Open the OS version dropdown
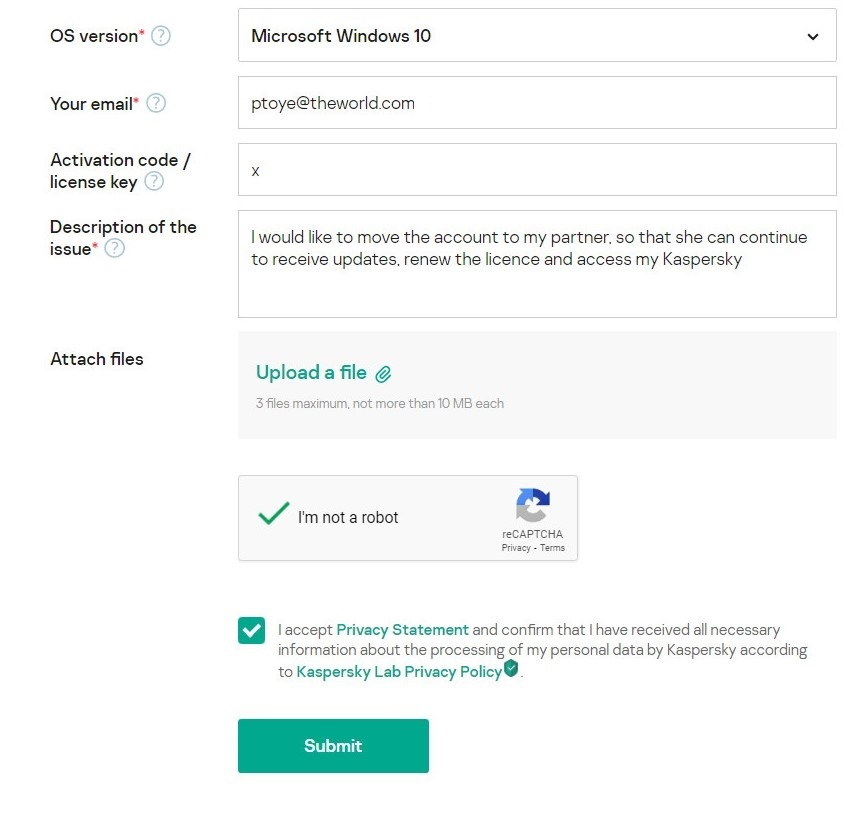 pos(536,36)
